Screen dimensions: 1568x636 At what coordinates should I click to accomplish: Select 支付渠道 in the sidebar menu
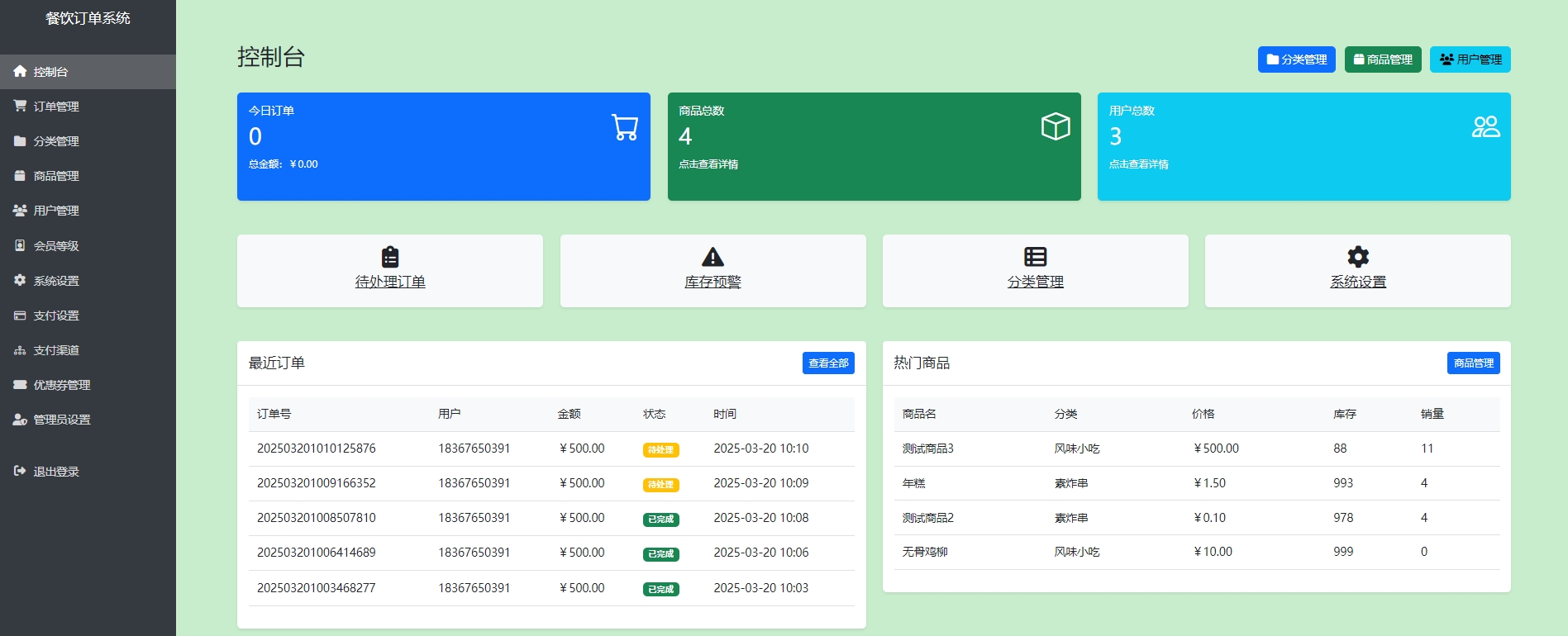(x=55, y=350)
